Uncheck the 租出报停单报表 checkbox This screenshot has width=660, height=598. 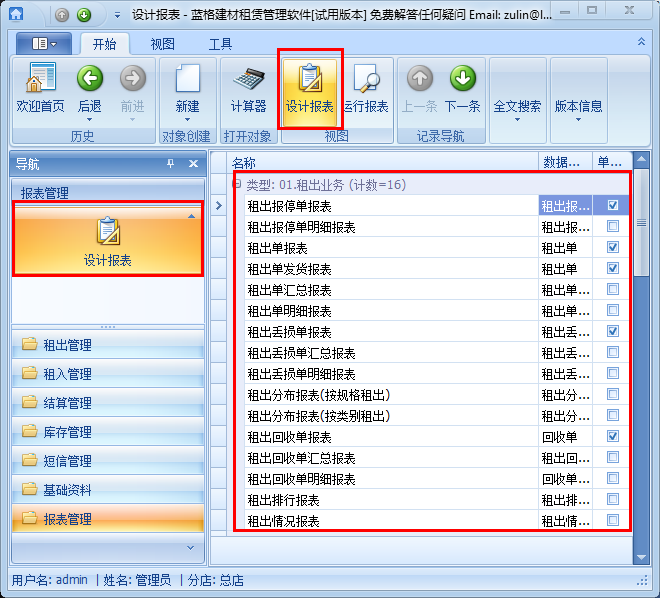pyautogui.click(x=613, y=205)
